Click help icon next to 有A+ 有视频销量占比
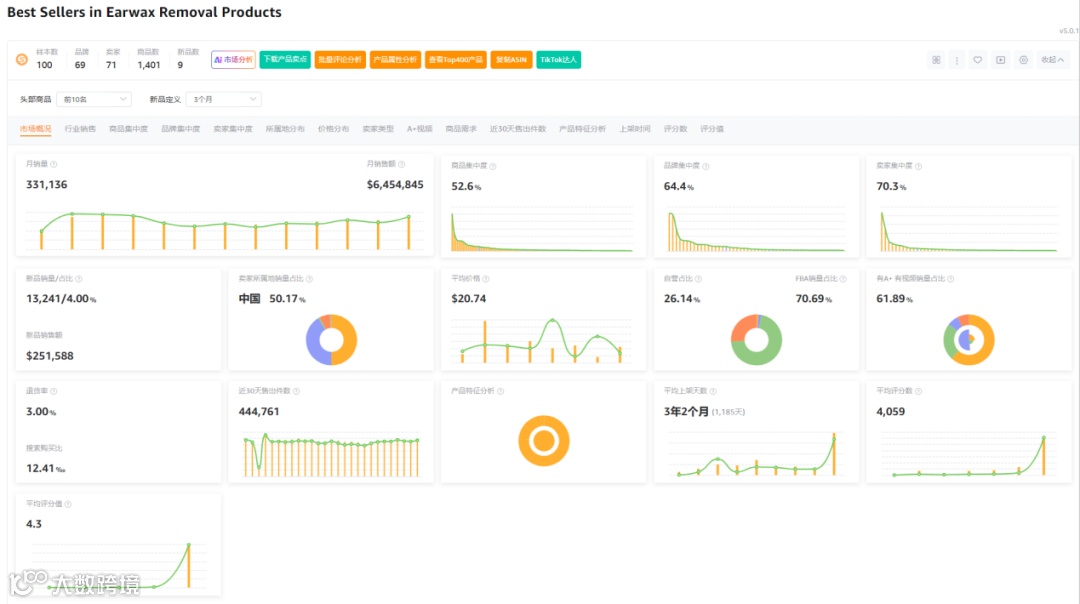This screenshot has width=1080, height=604. [x=951, y=279]
